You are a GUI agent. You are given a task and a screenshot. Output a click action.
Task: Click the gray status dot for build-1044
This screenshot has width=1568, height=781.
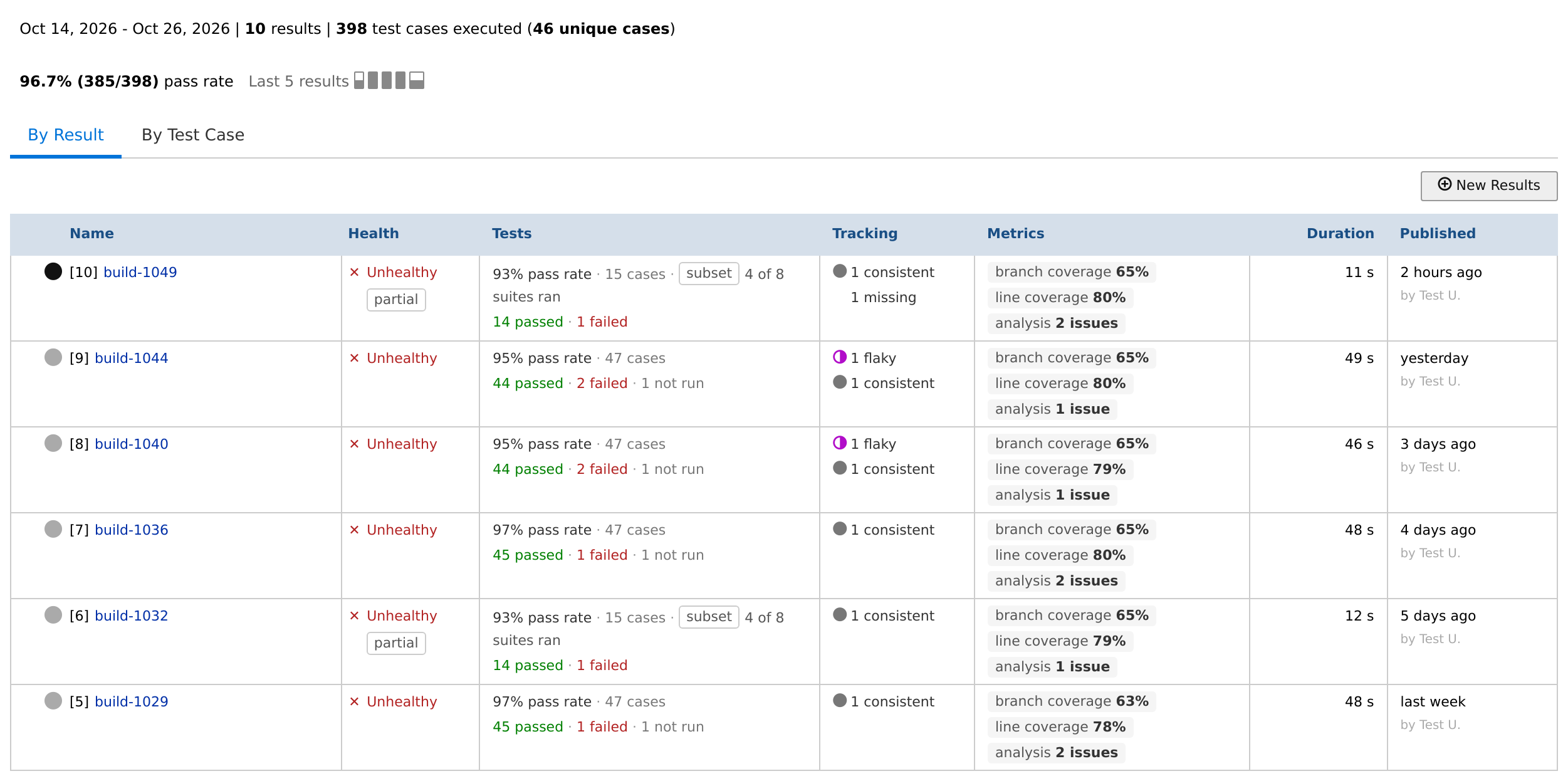[53, 357]
